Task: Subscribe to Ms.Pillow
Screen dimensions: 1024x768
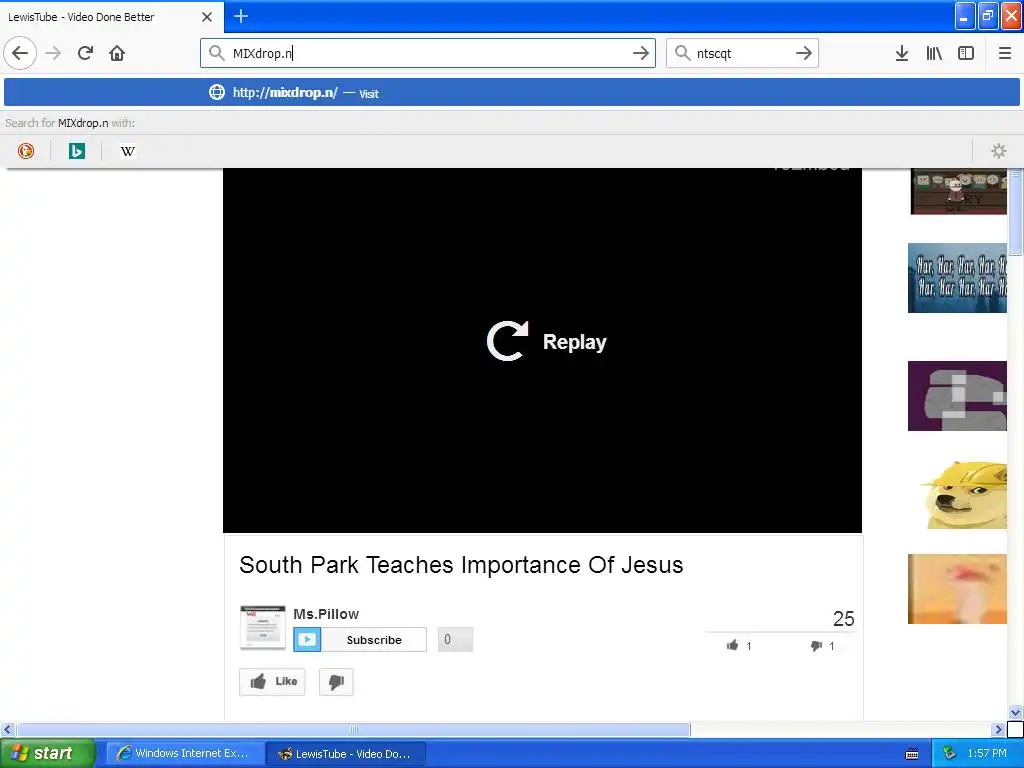Action: point(360,640)
